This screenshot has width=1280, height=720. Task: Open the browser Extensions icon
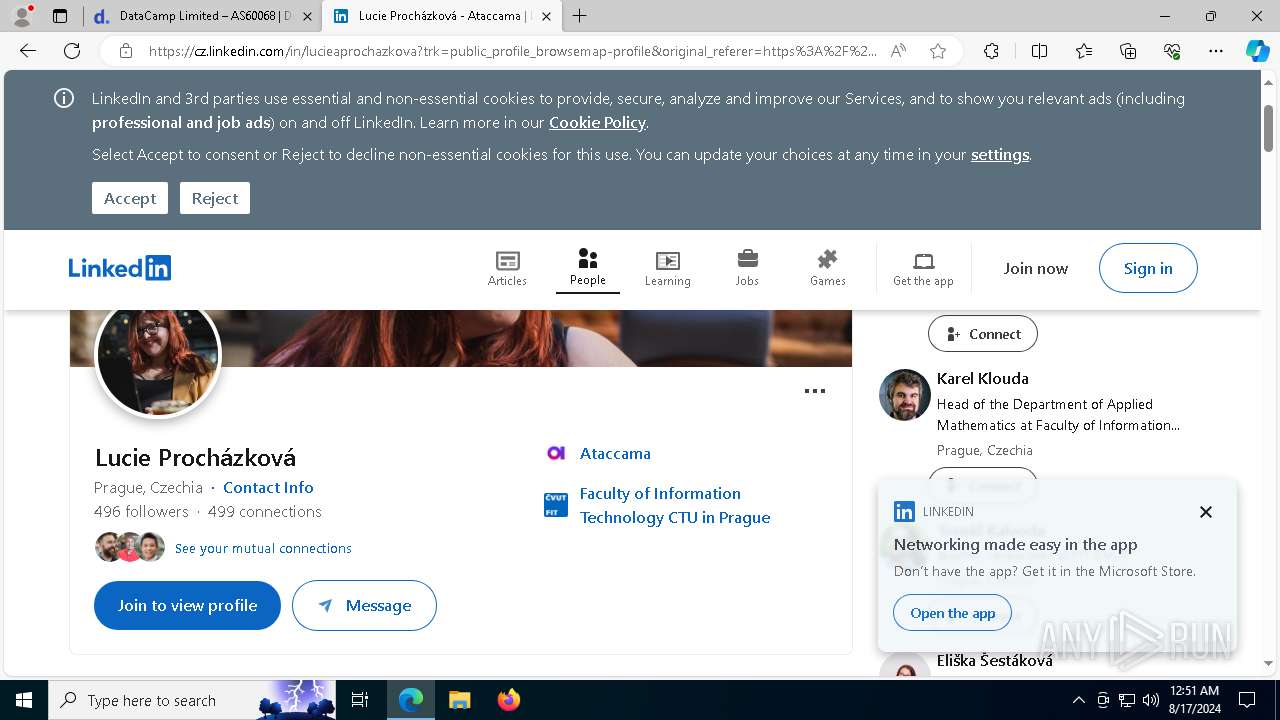coord(991,51)
